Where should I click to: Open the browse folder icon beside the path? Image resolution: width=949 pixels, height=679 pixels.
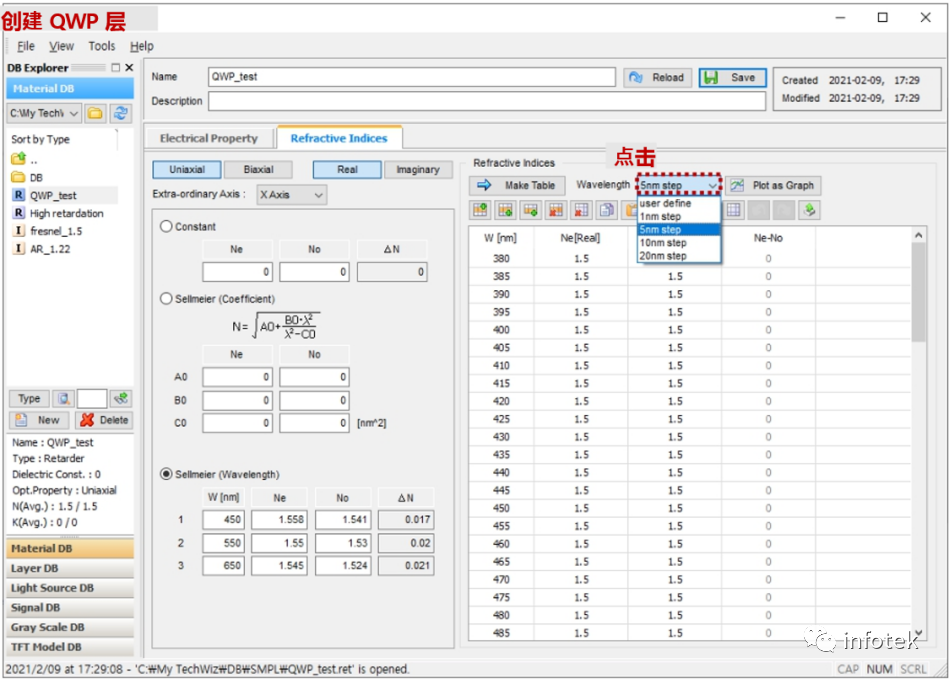click(x=95, y=113)
